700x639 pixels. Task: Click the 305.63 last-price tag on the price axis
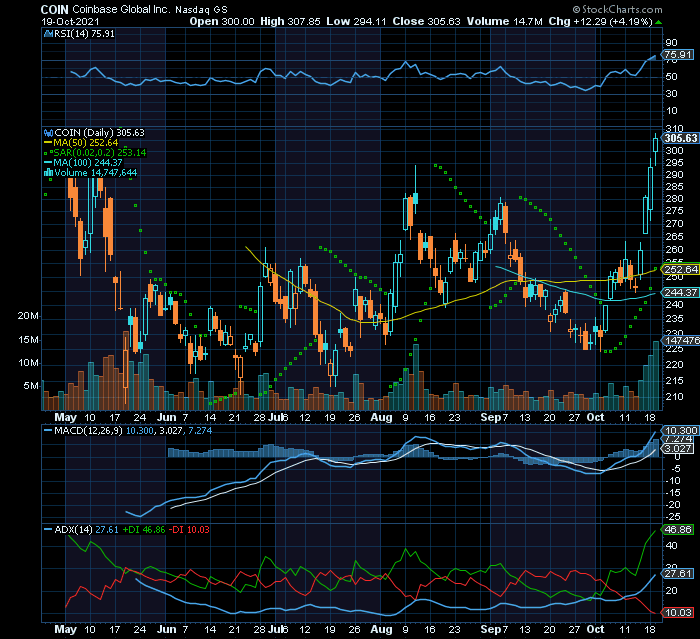tap(680, 138)
